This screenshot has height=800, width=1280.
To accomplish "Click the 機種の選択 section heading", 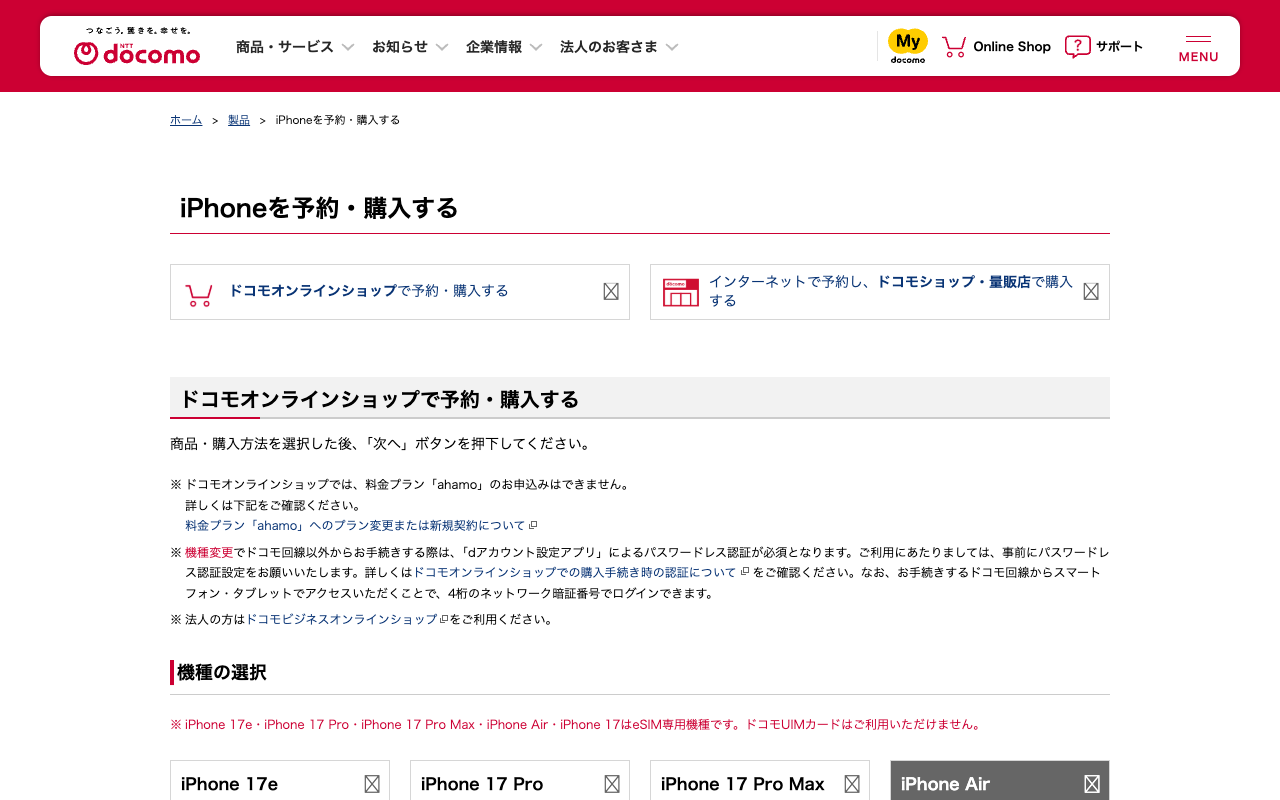I will click(222, 672).
